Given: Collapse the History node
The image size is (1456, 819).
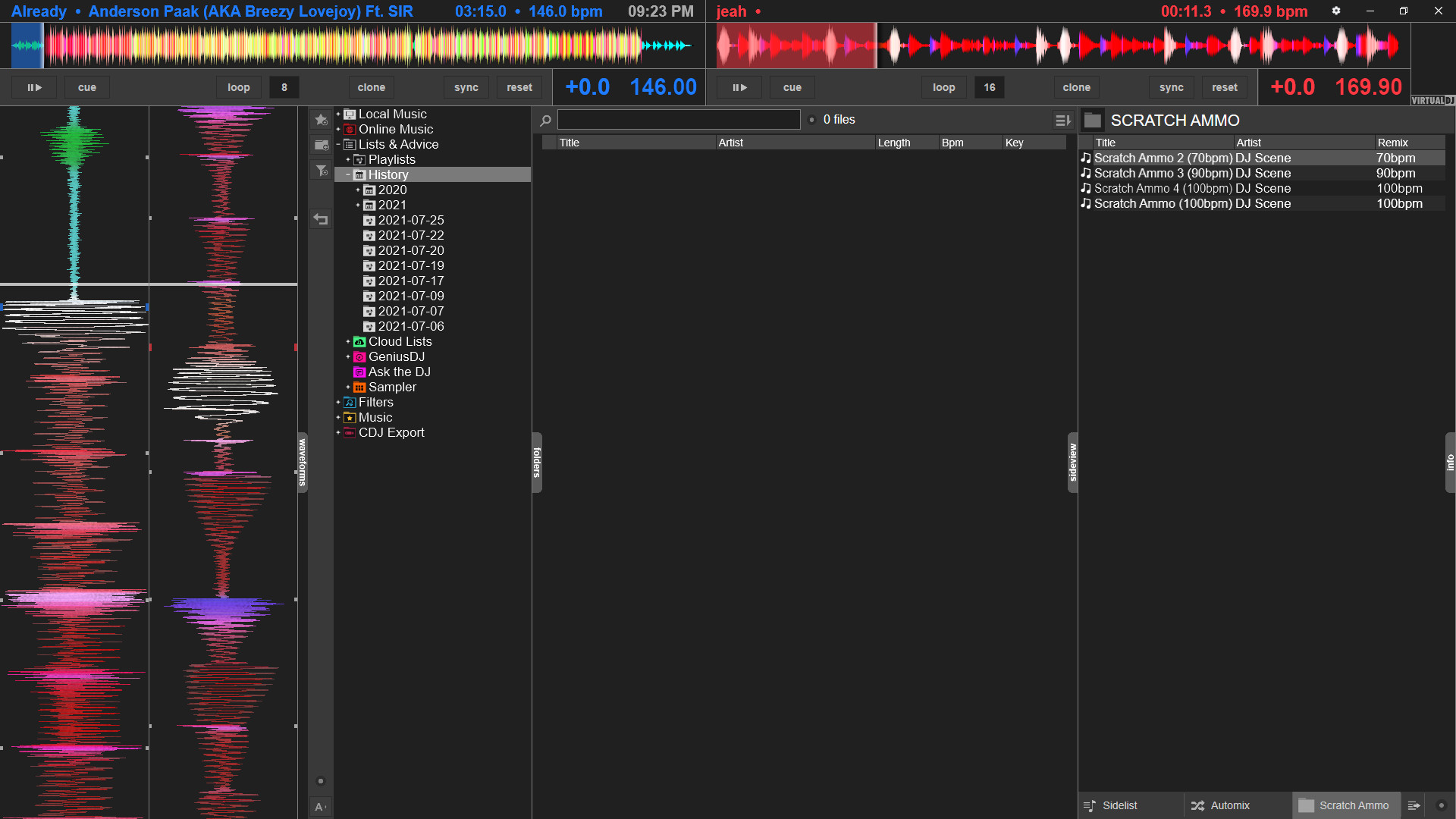Looking at the screenshot, I should tap(348, 175).
